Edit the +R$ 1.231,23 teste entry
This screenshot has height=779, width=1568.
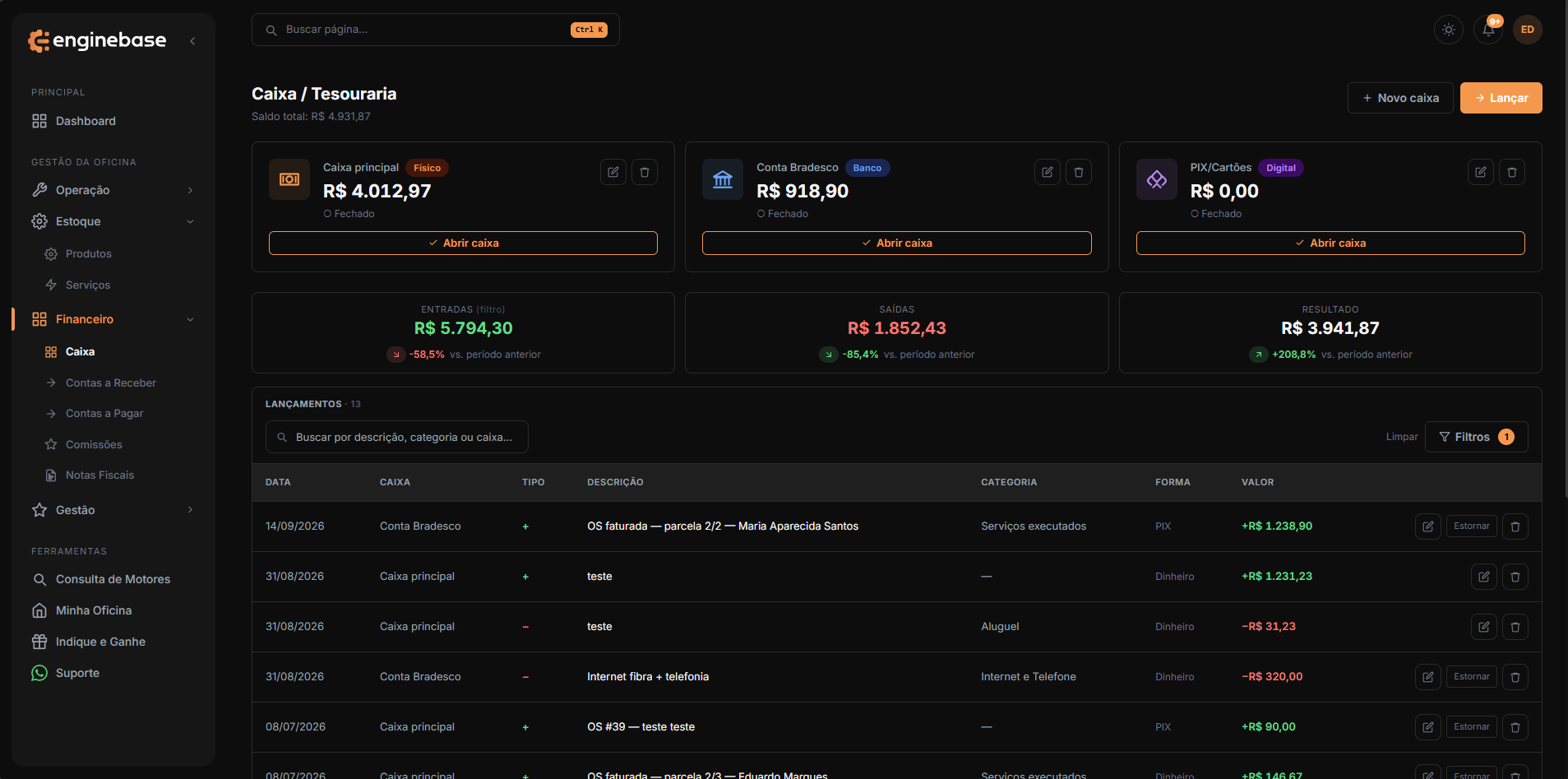pos(1484,577)
